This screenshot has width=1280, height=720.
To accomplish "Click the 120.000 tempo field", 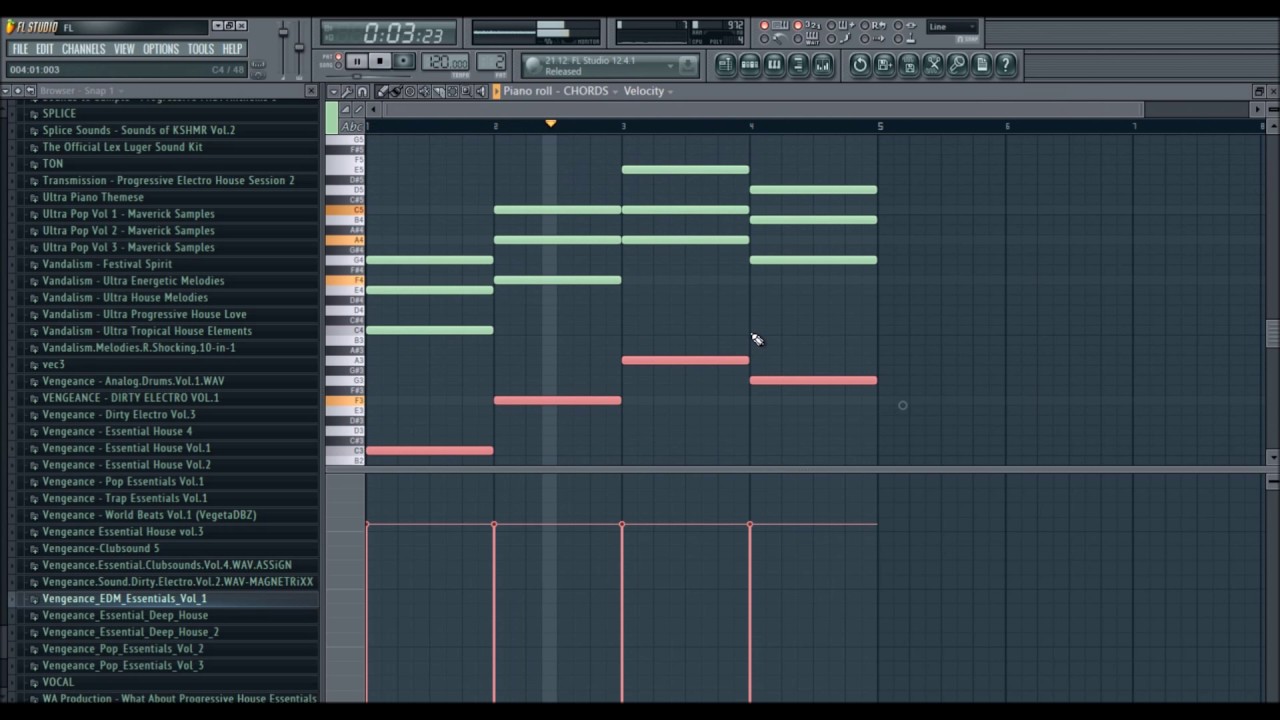I will pyautogui.click(x=445, y=62).
